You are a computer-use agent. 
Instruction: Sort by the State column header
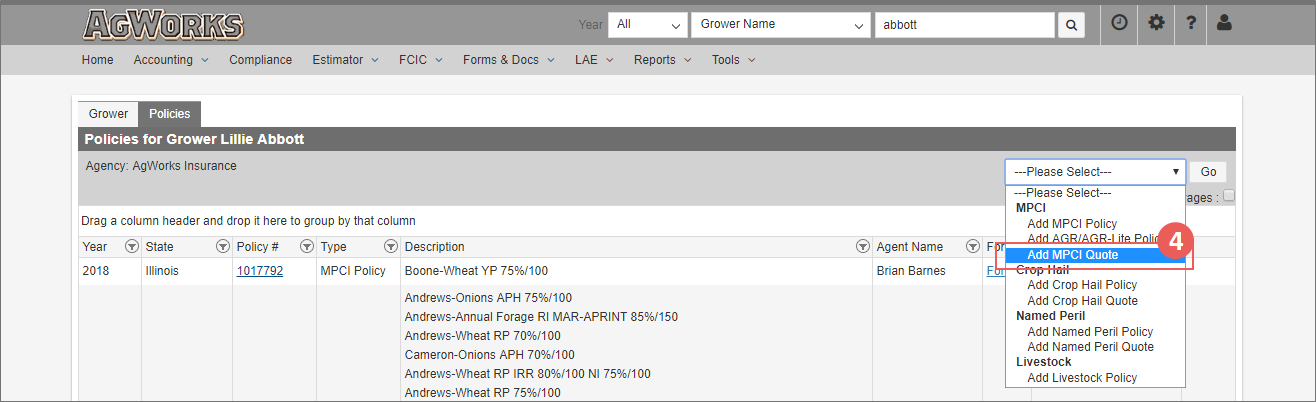click(159, 247)
